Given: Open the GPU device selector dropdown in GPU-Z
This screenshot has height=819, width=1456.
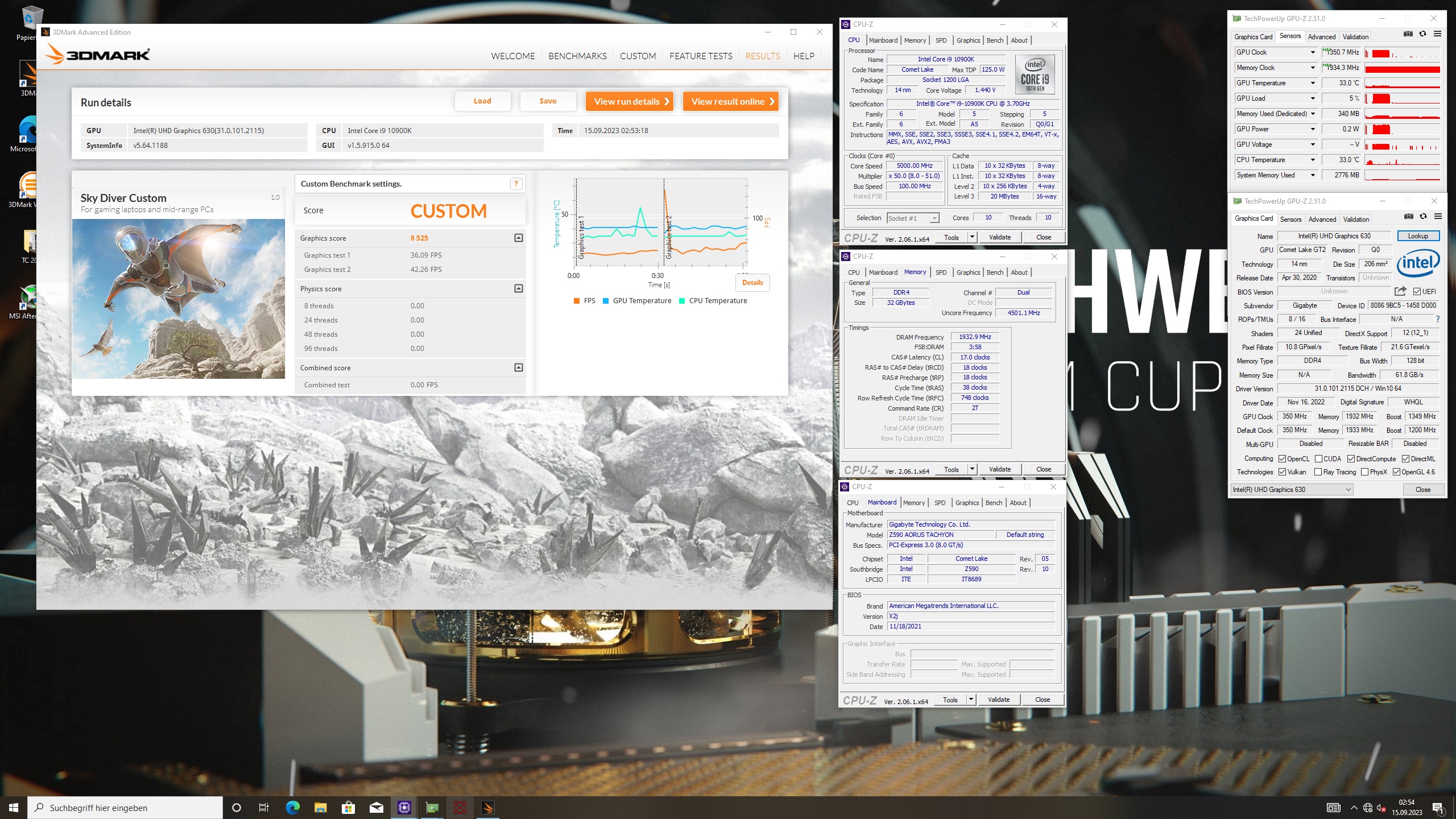Looking at the screenshot, I should [1292, 490].
